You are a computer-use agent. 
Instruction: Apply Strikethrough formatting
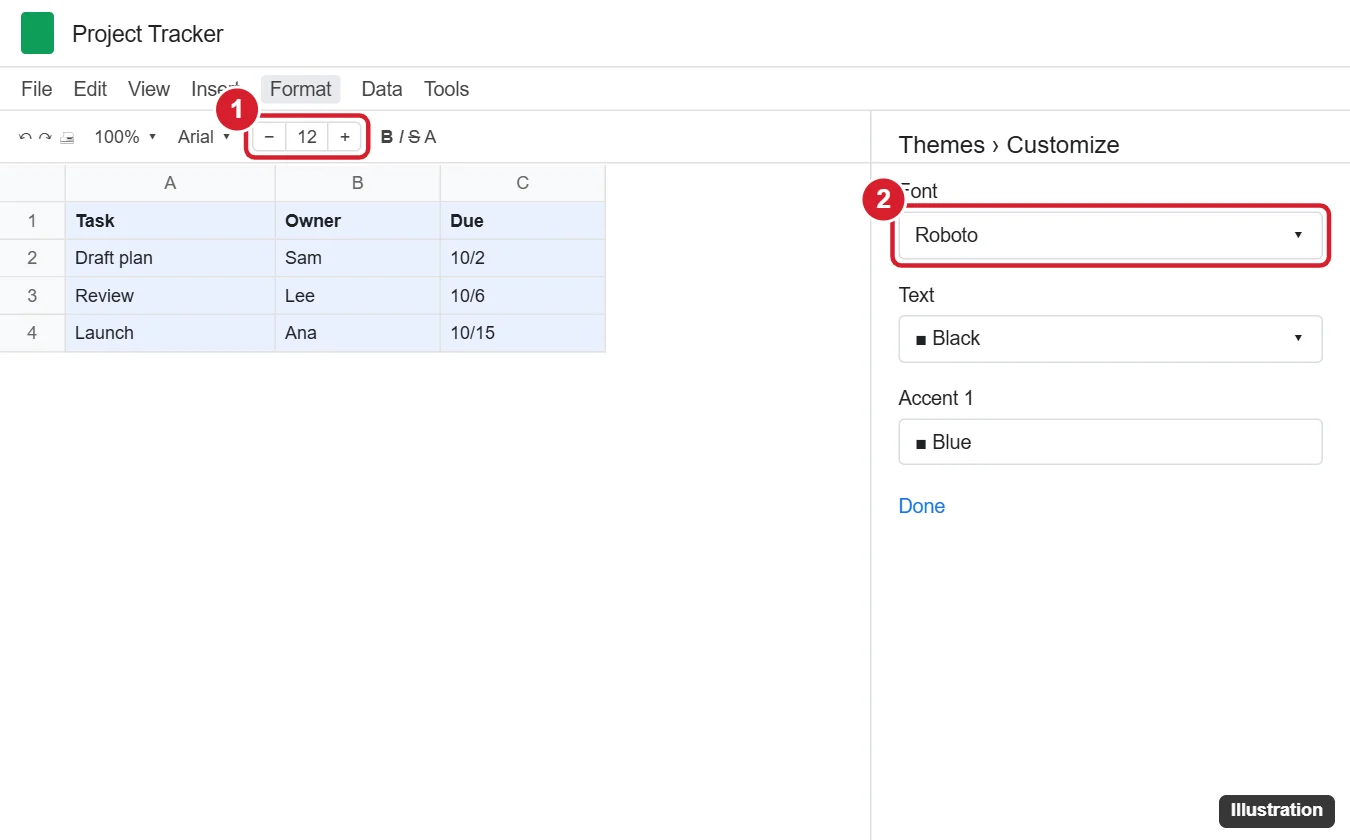(x=414, y=137)
